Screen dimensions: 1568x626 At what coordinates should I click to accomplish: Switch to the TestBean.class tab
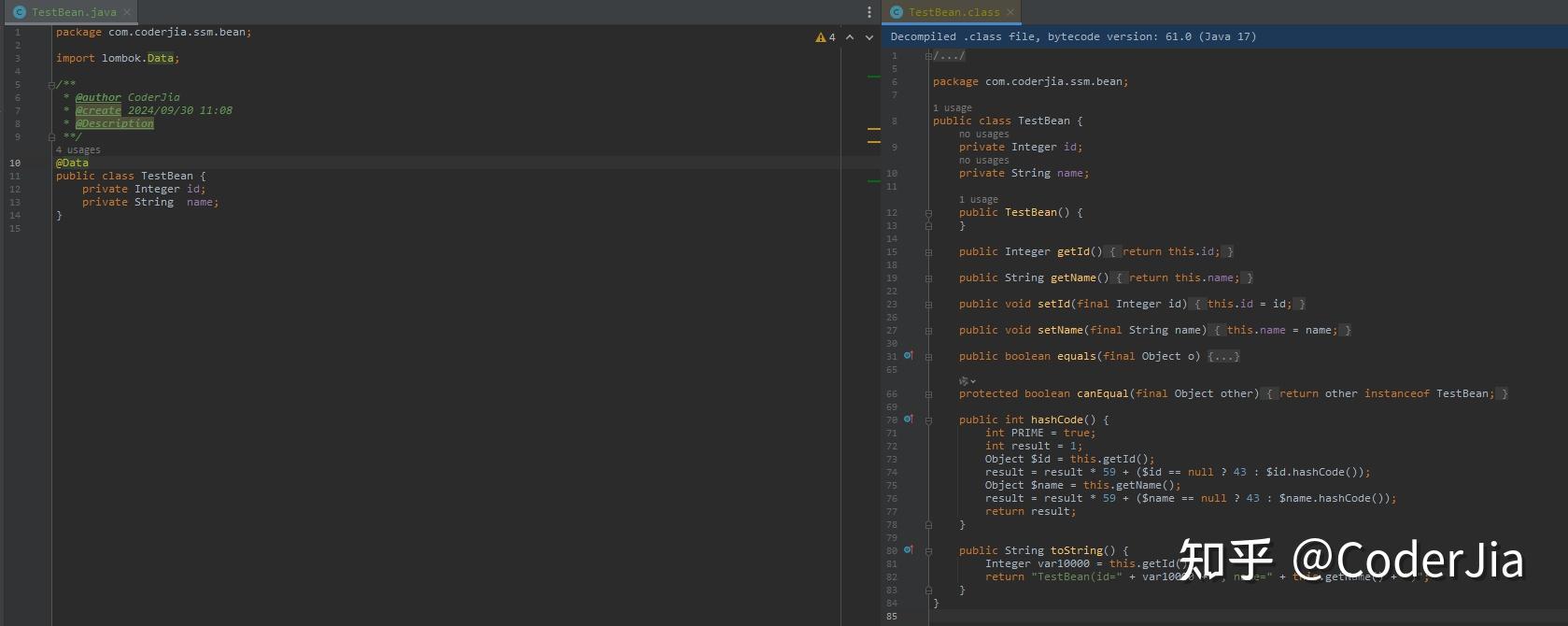[x=953, y=12]
